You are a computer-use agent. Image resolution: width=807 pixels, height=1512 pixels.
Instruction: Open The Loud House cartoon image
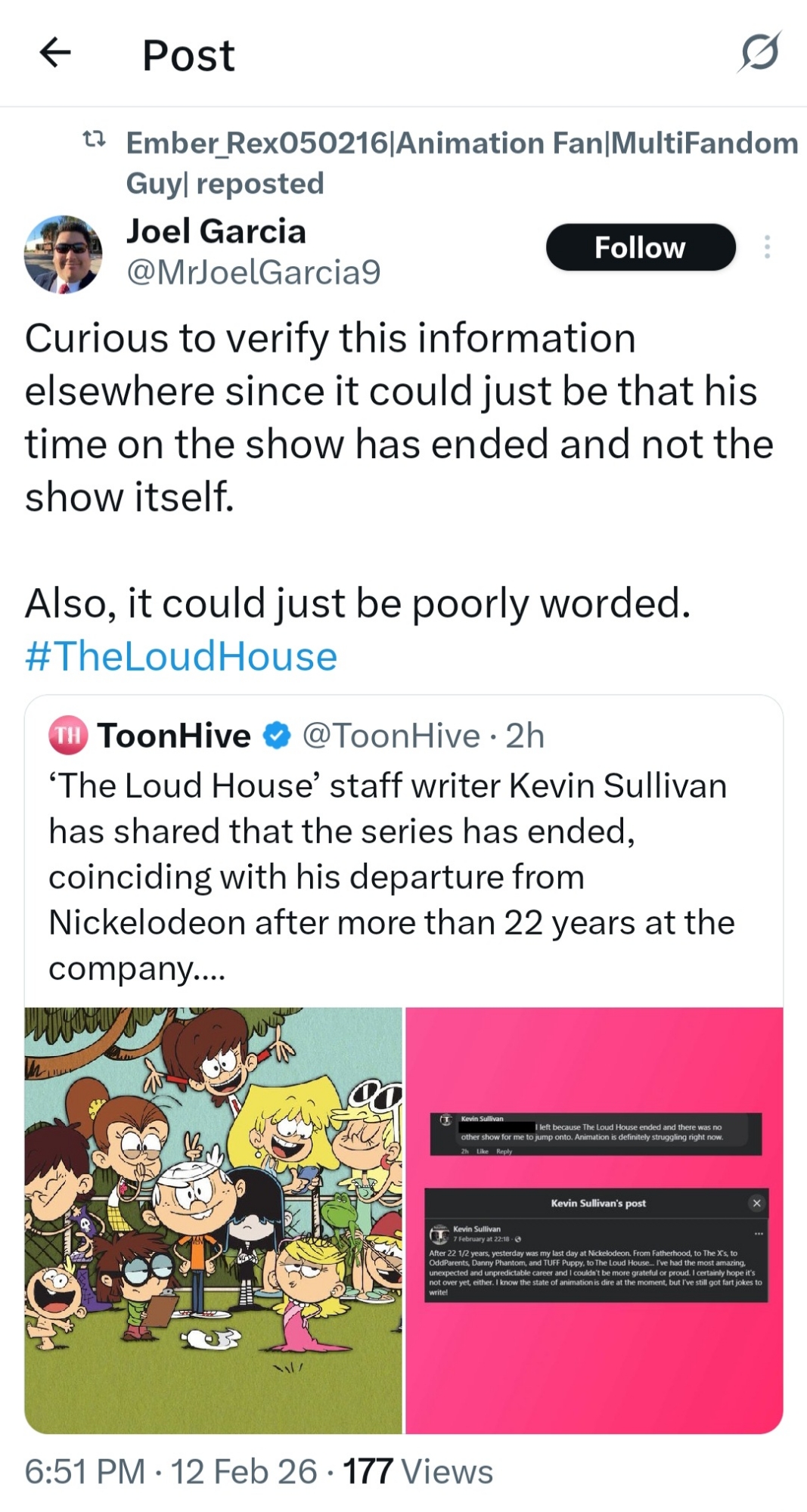pos(213,1220)
